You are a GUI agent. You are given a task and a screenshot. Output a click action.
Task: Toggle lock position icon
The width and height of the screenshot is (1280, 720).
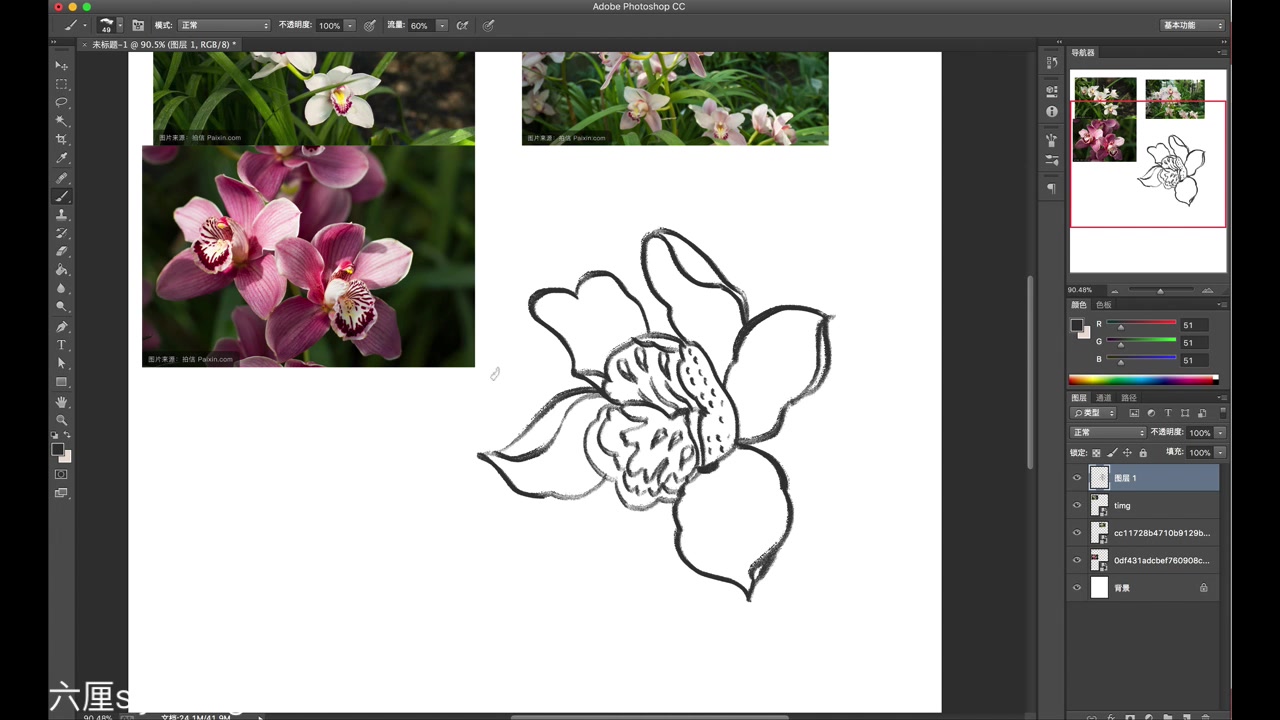pos(1128,453)
